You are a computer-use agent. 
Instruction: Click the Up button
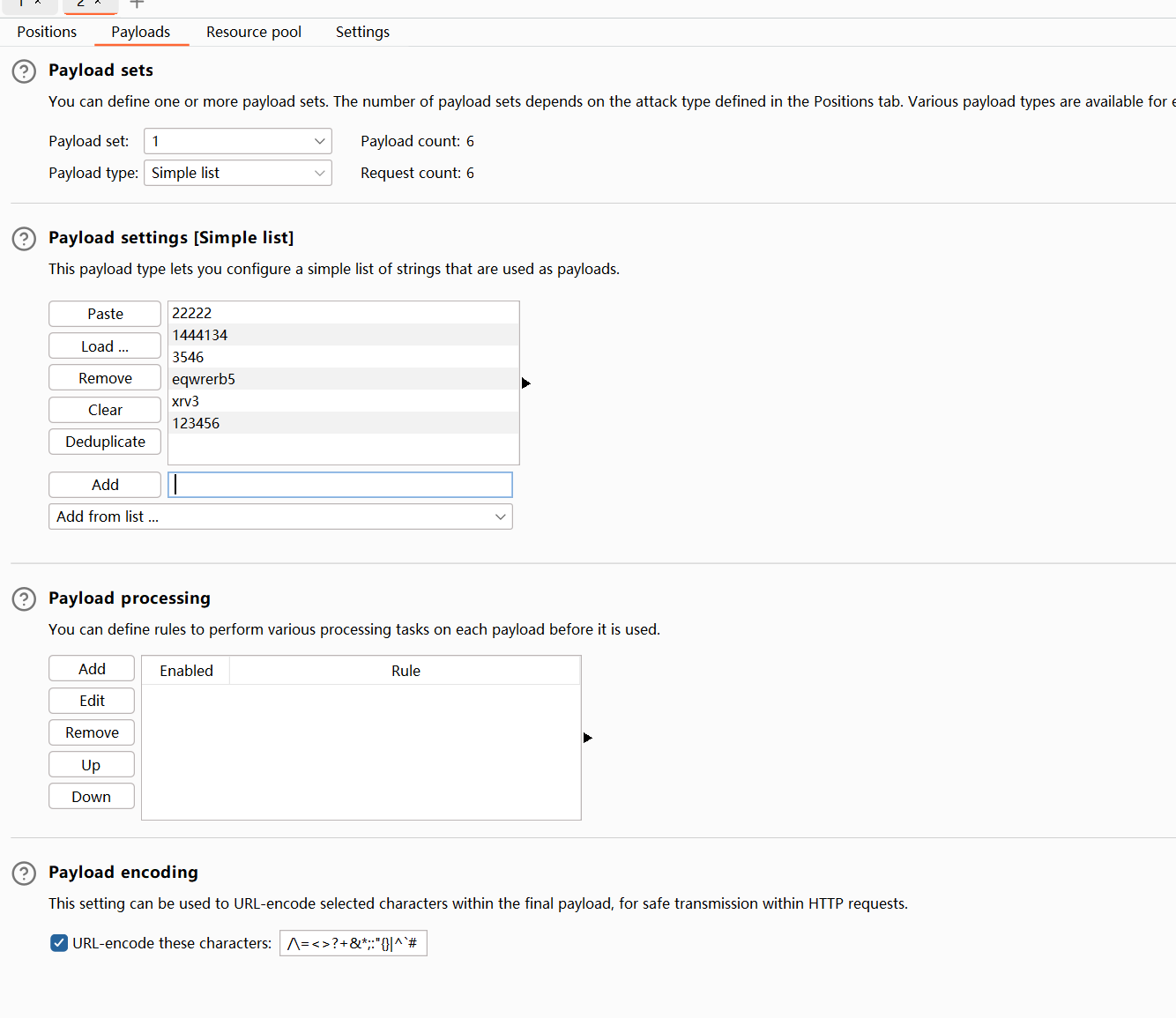[92, 765]
